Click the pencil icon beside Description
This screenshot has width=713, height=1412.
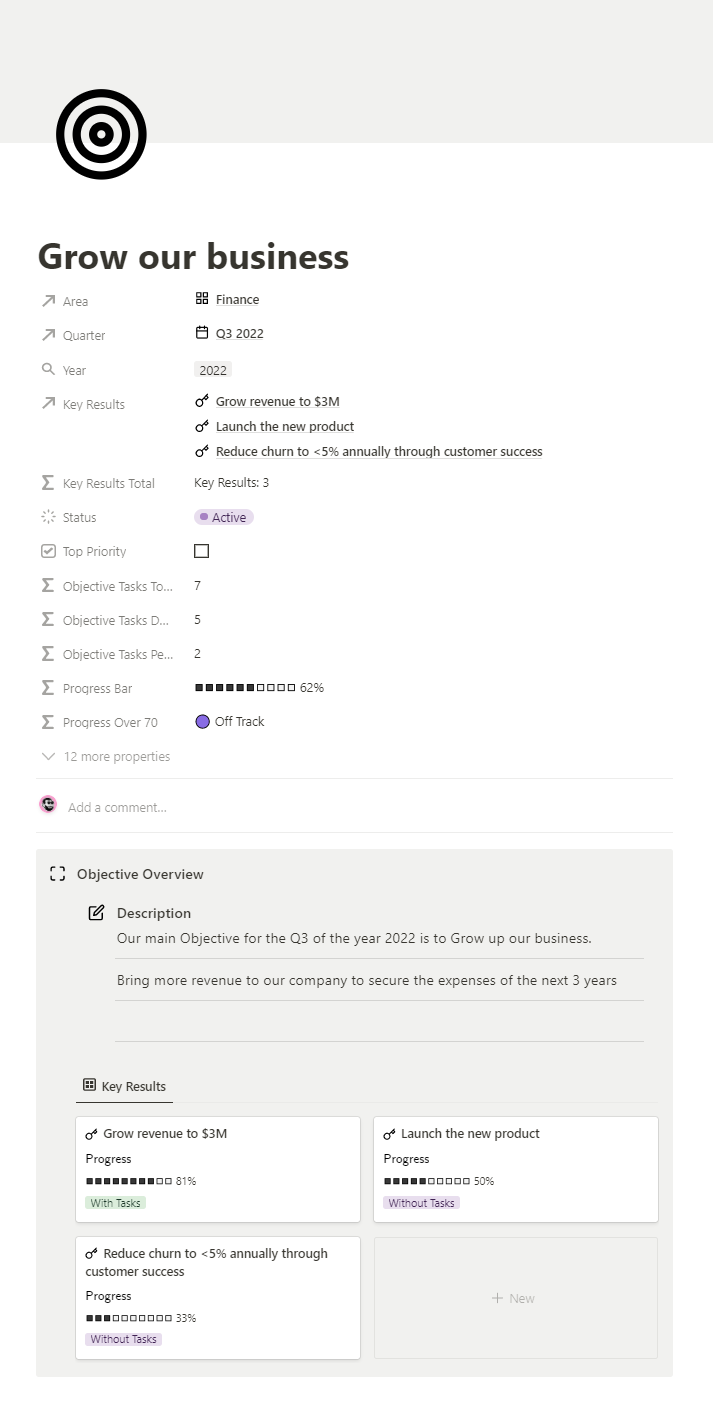95,912
